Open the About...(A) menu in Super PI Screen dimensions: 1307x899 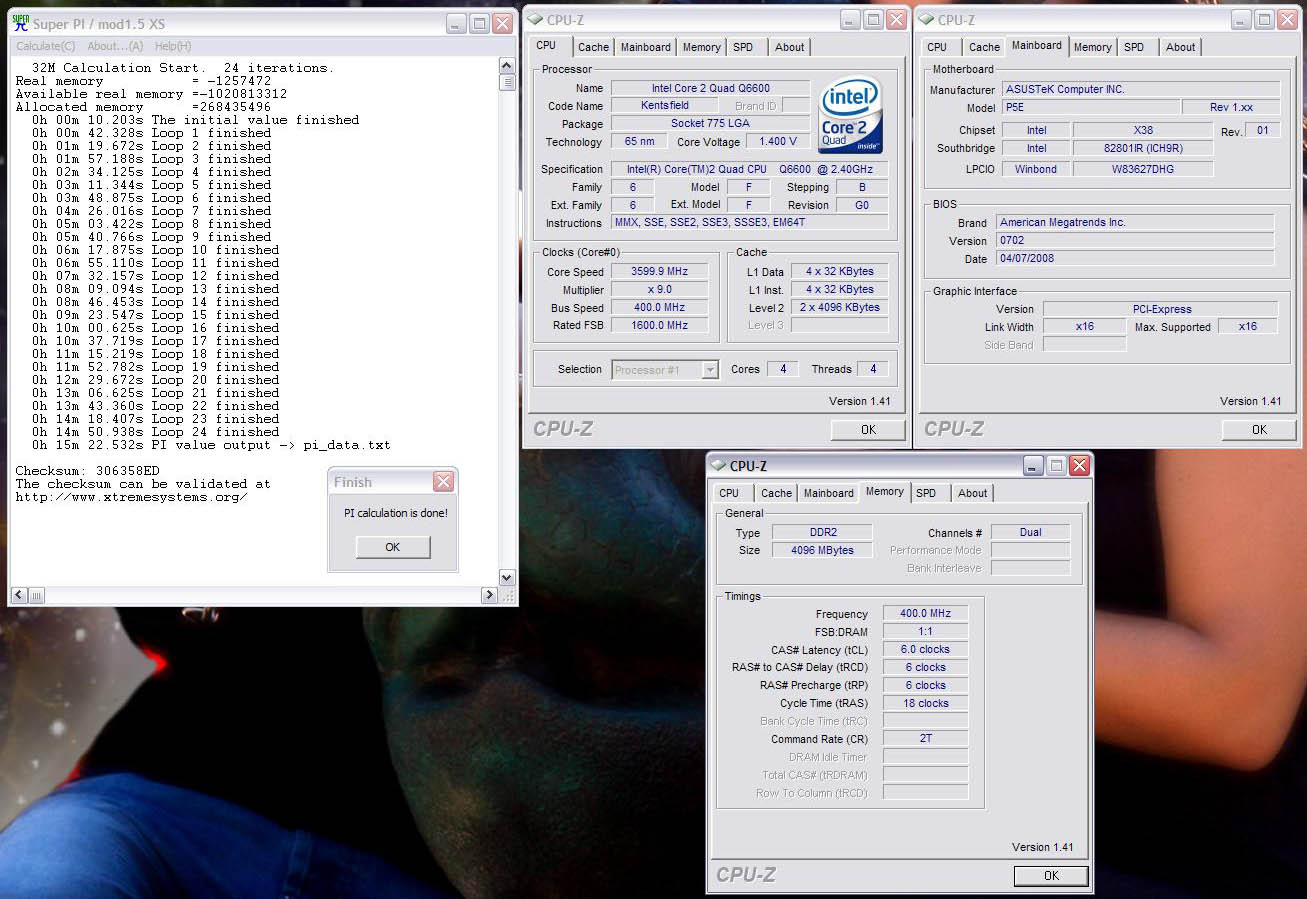[115, 46]
